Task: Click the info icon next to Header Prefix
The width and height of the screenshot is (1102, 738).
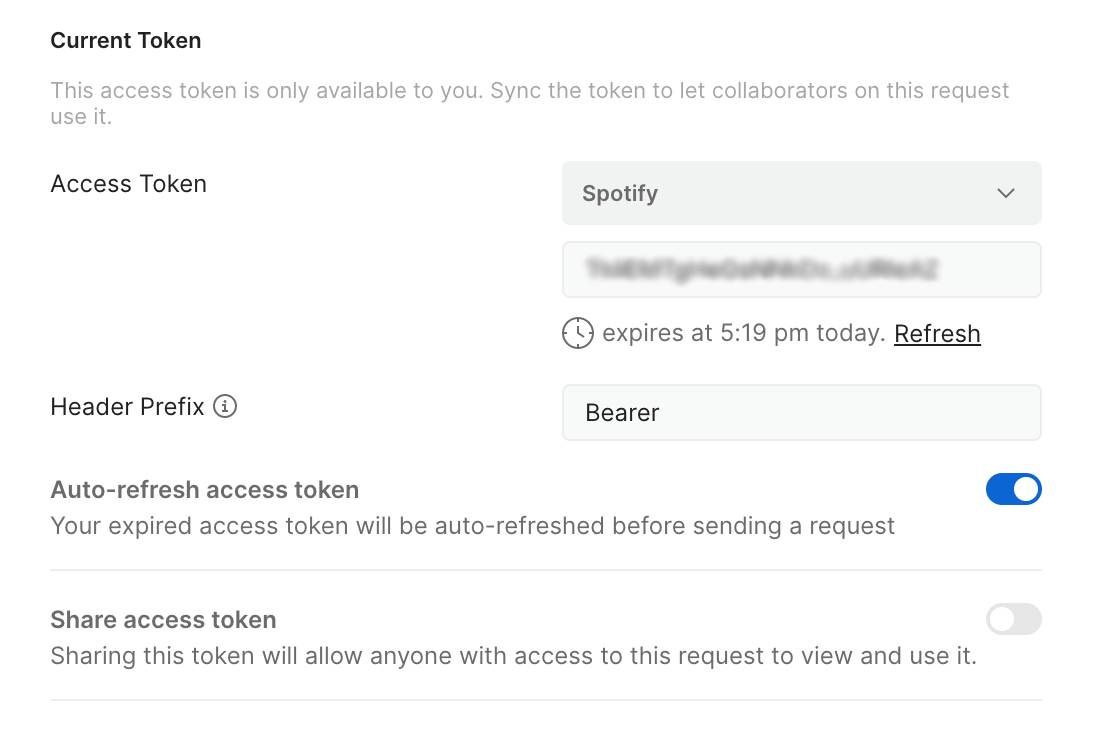Action: (x=225, y=407)
